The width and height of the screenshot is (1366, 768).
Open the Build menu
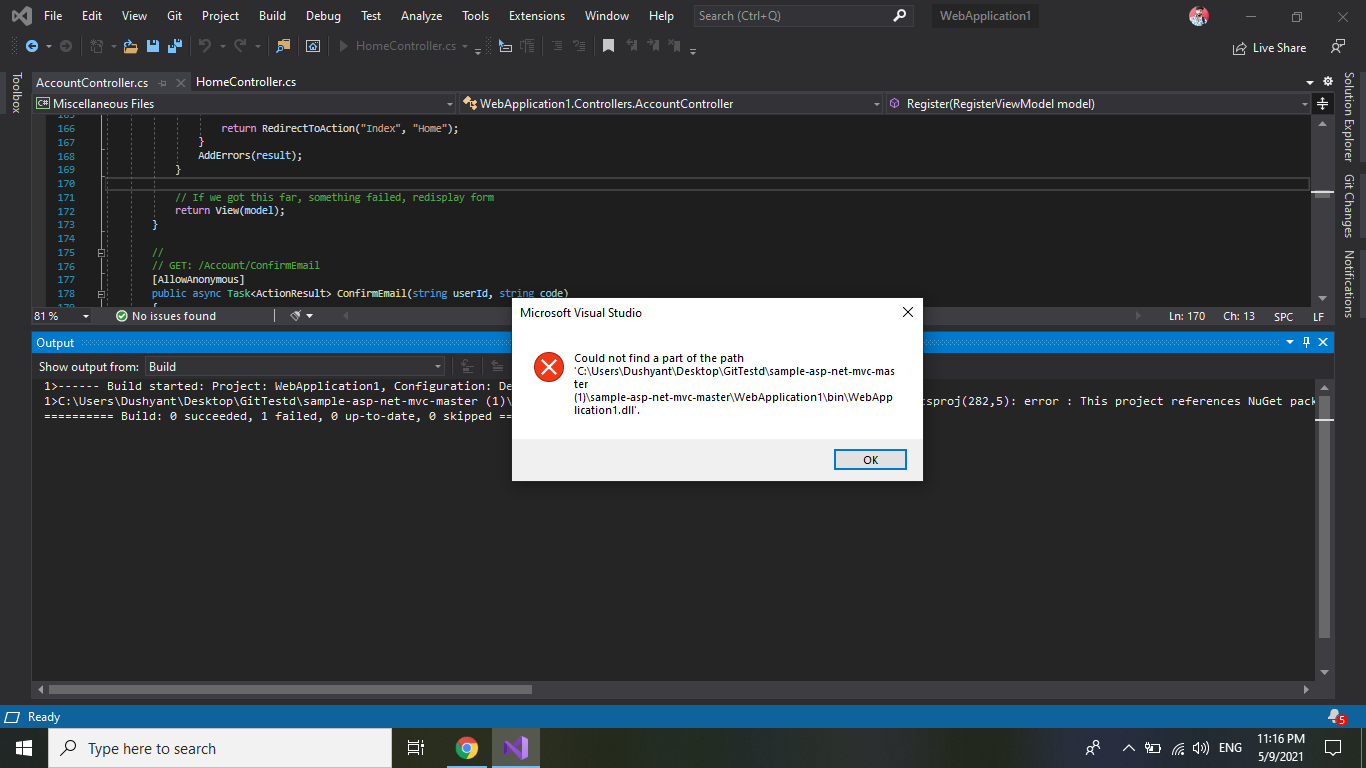tap(272, 16)
